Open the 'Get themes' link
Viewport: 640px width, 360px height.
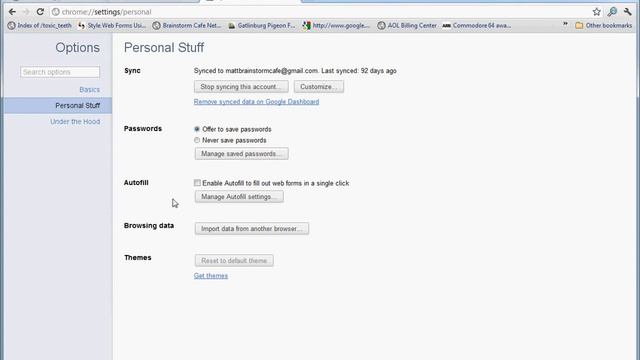click(211, 276)
